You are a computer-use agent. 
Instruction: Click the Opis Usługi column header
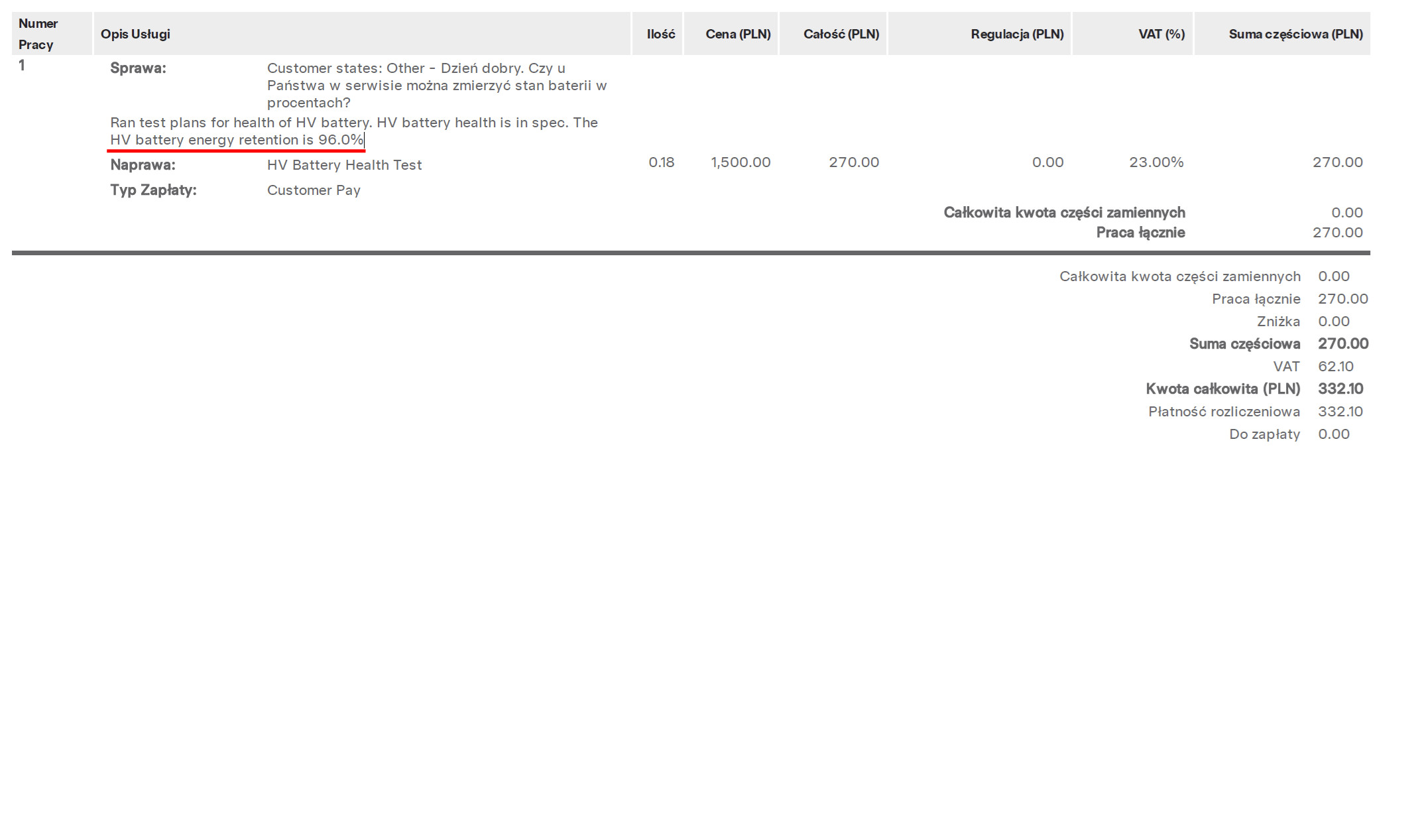[135, 34]
